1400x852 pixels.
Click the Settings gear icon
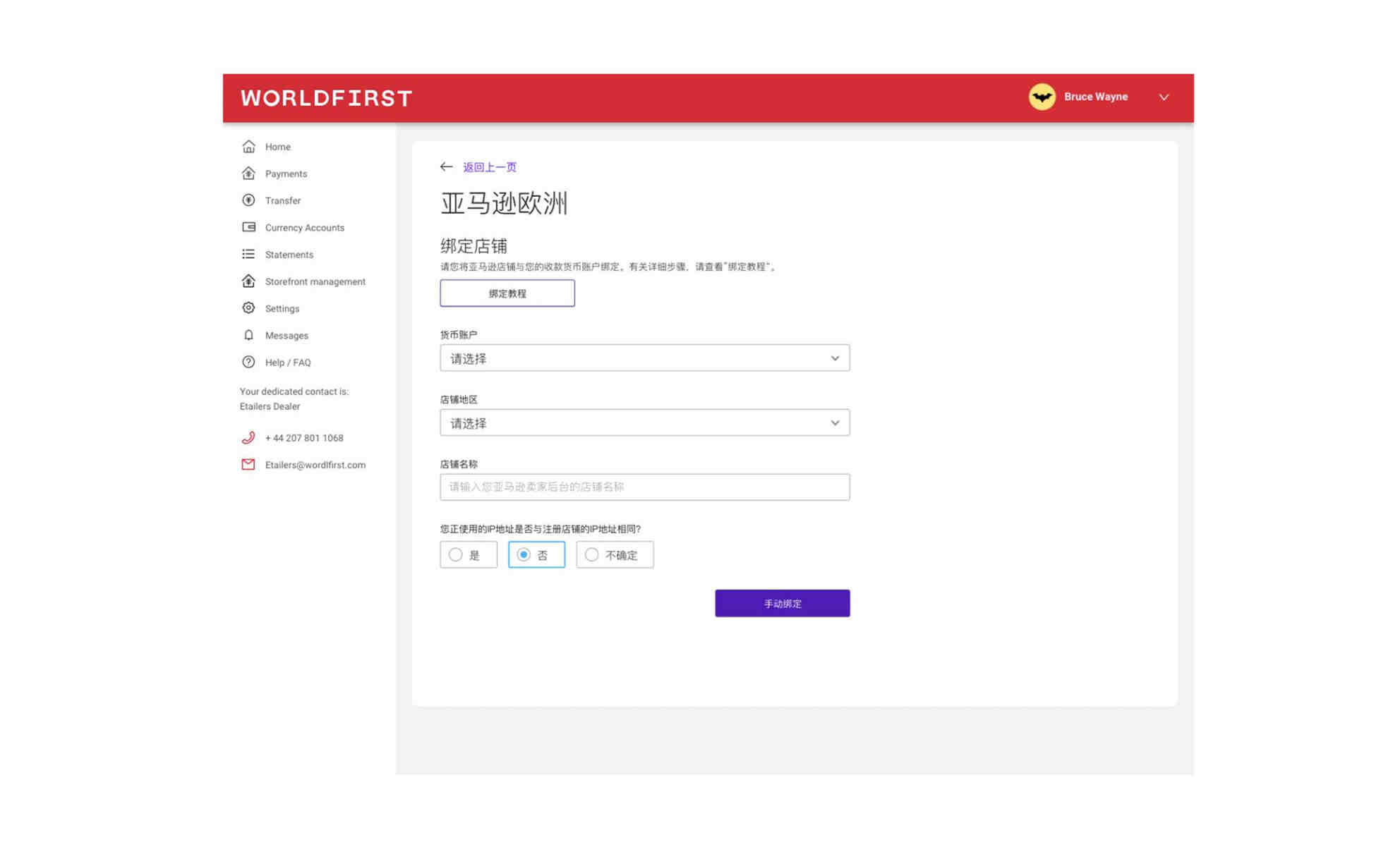click(248, 308)
